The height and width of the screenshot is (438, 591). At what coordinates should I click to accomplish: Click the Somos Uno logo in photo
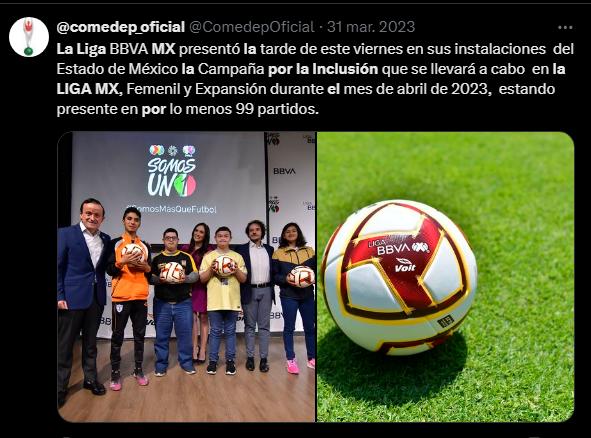coord(172,171)
